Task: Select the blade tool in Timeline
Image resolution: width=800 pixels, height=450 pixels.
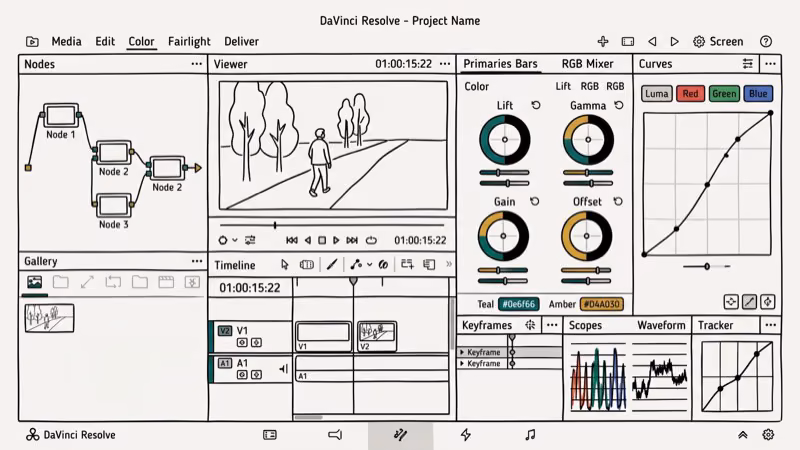Action: point(332,264)
